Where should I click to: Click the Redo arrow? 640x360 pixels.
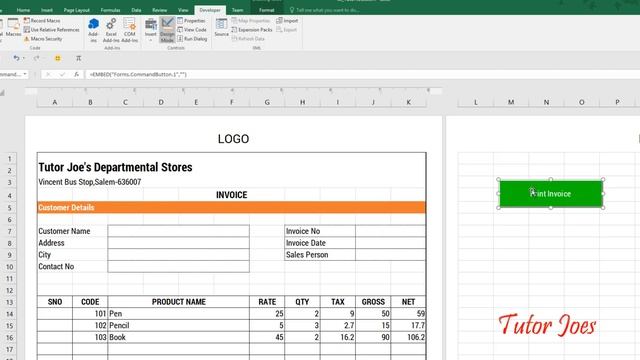click(x=37, y=58)
